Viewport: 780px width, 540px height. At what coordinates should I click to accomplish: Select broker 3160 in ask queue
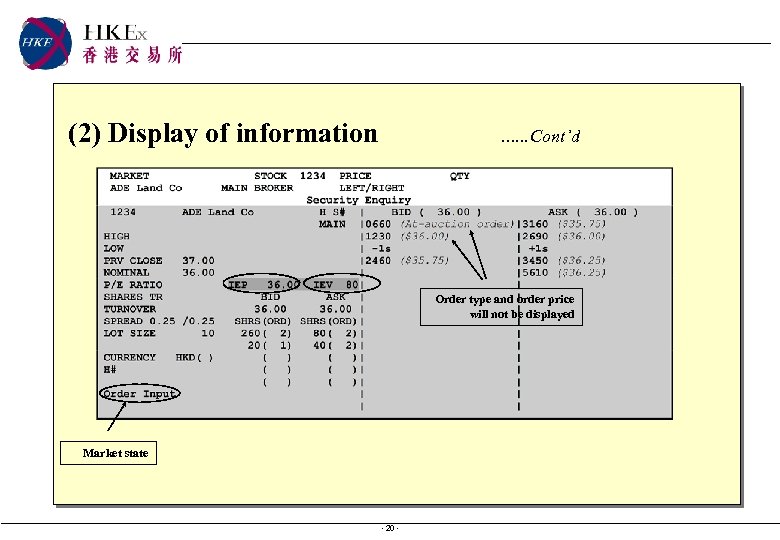[x=535, y=224]
